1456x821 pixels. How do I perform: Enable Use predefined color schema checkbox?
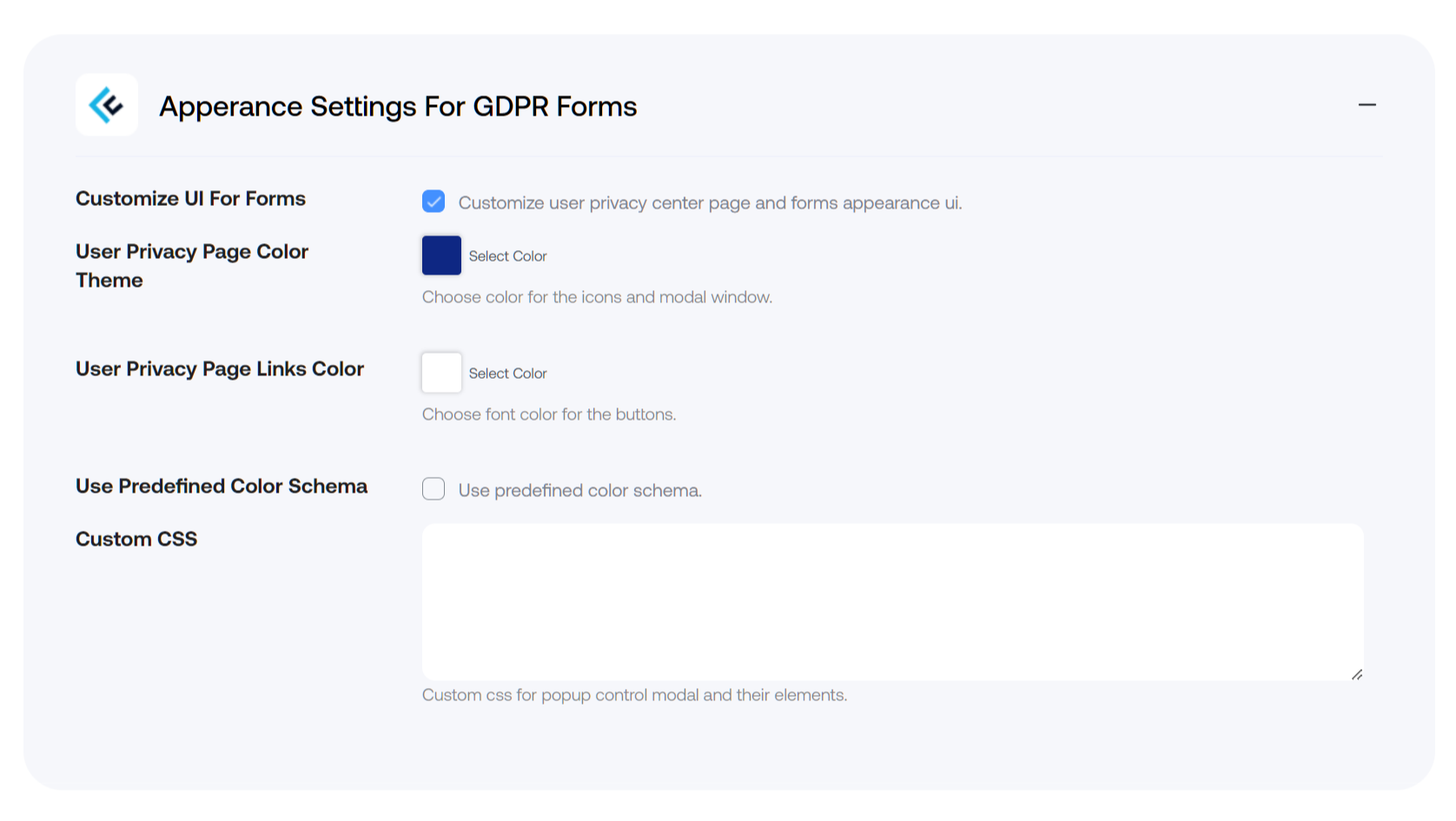[433, 489]
